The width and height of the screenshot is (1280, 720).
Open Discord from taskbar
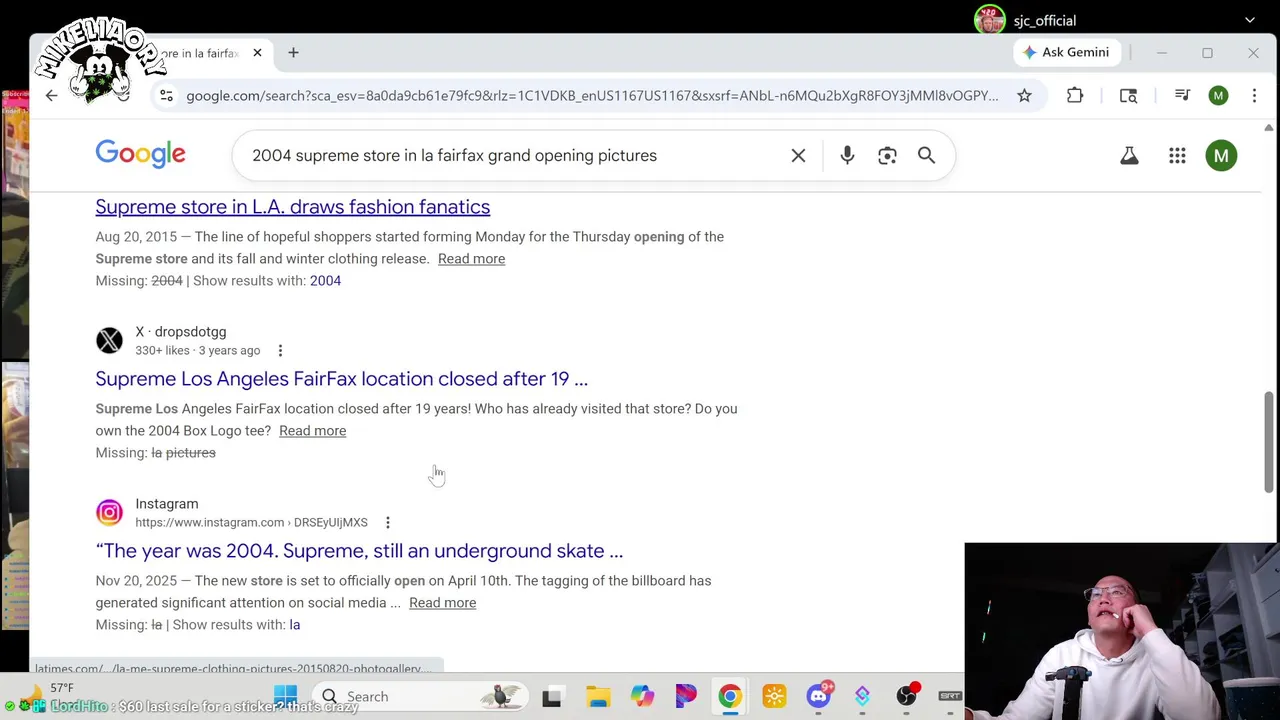pos(819,696)
